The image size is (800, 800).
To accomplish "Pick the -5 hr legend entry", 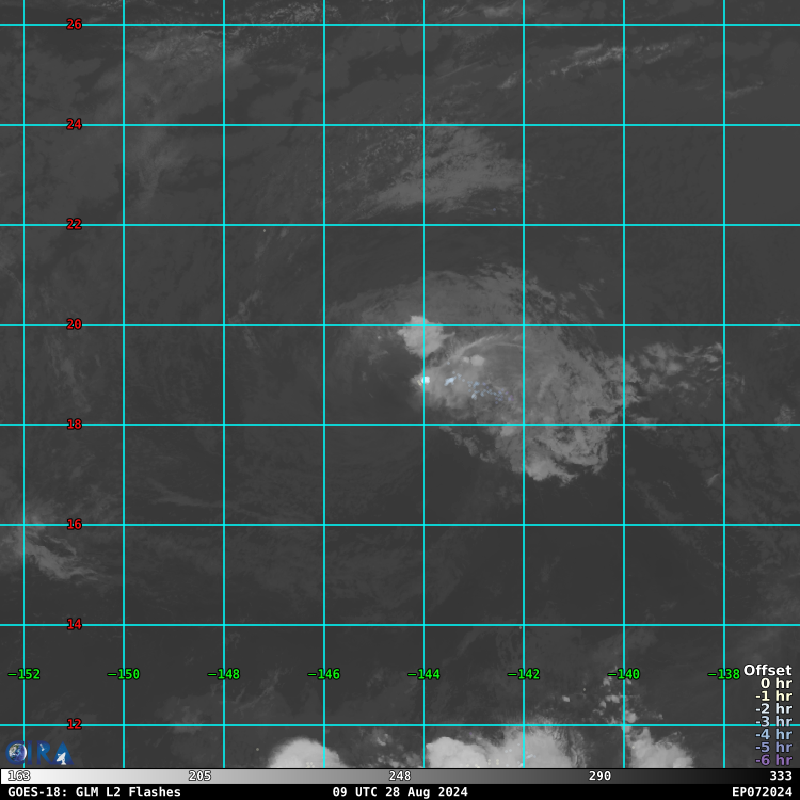I will point(774,747).
